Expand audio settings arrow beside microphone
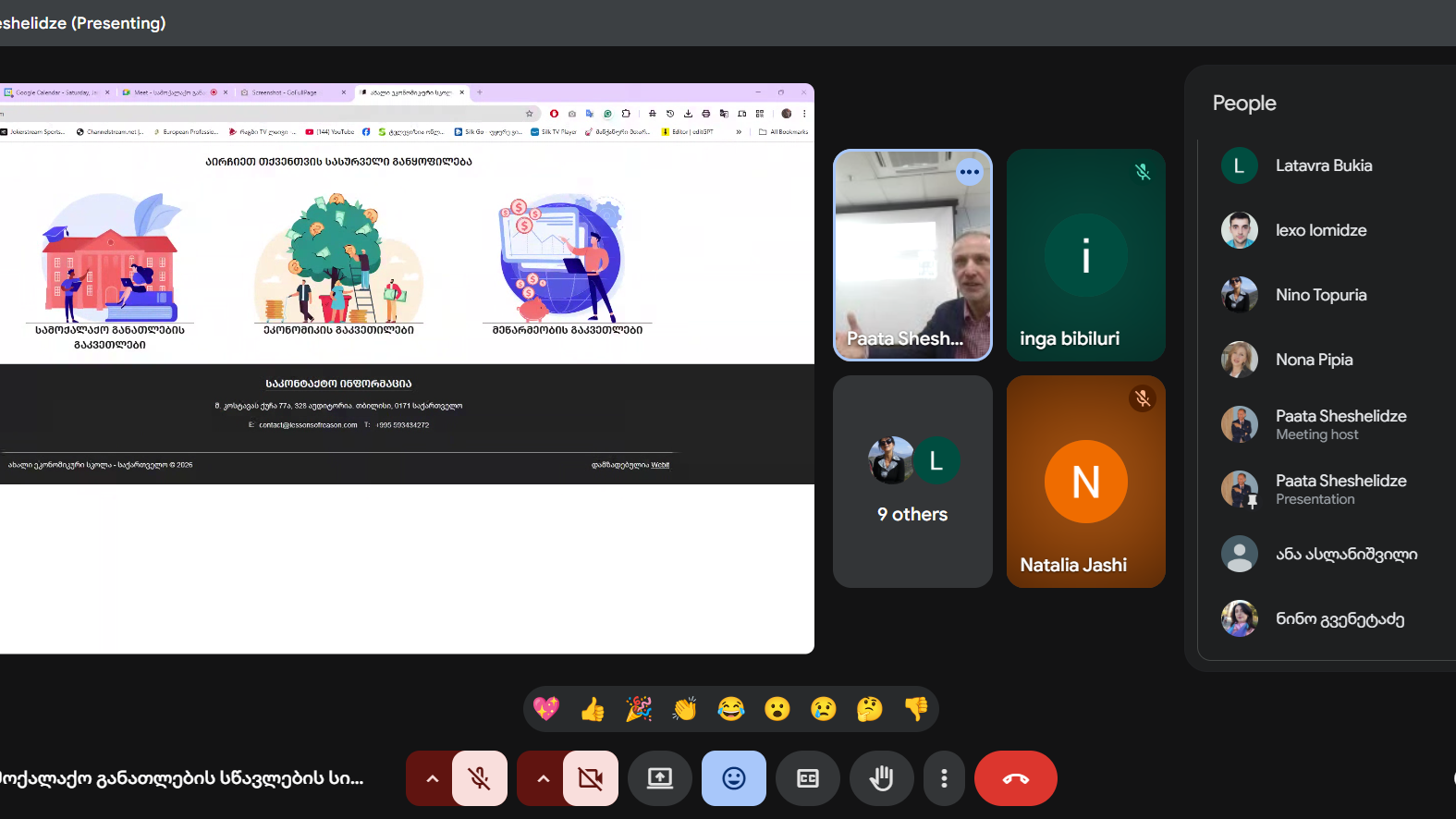The width and height of the screenshot is (1456, 819). click(x=431, y=778)
